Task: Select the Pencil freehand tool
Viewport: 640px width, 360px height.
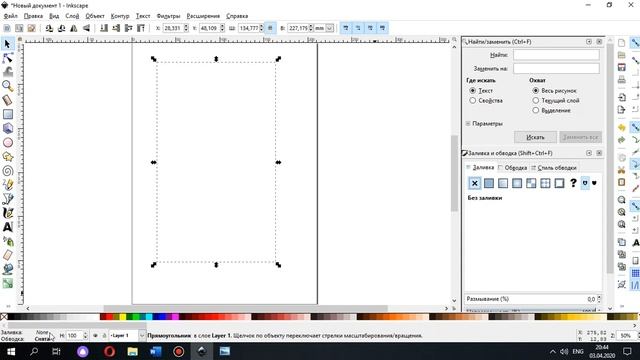Action: 7,185
